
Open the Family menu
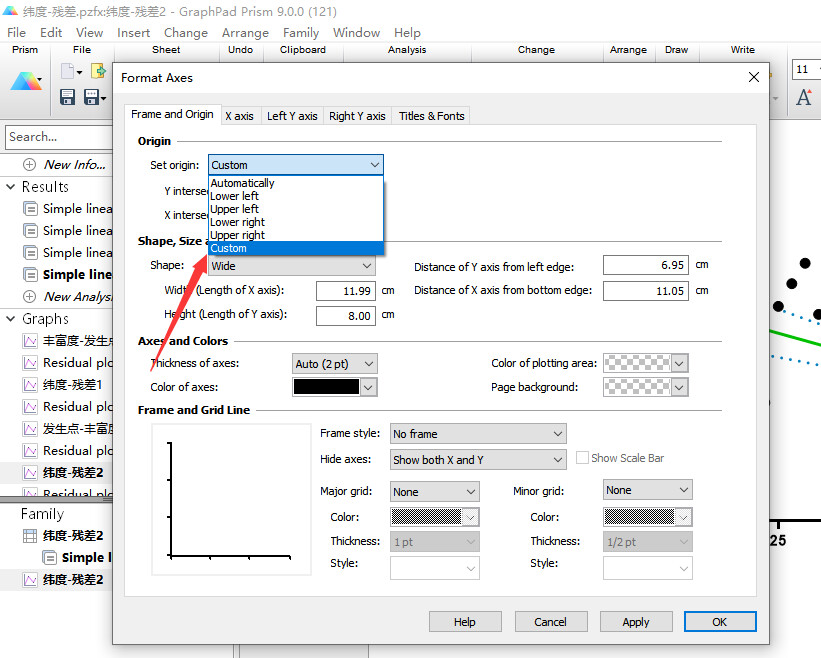tap(301, 32)
